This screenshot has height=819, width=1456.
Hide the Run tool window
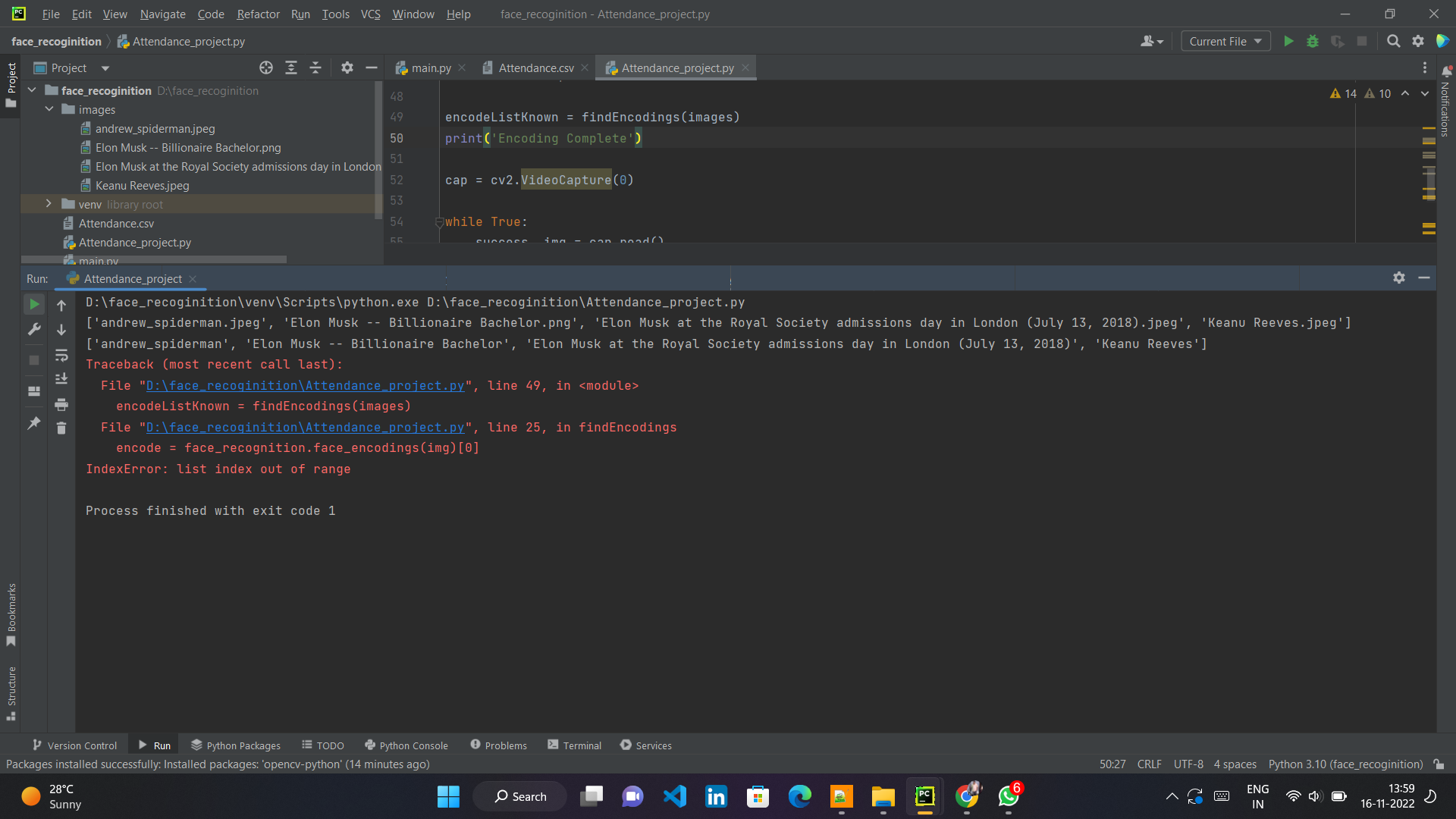(1424, 278)
